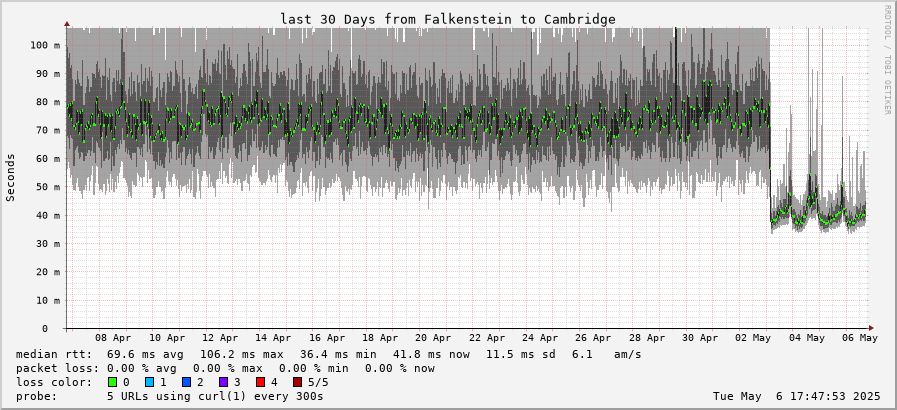This screenshot has height=410, width=897.
Task: Click the graph title 'last 30 Days from Falkenstein to Cambridge'
Action: coord(448,19)
